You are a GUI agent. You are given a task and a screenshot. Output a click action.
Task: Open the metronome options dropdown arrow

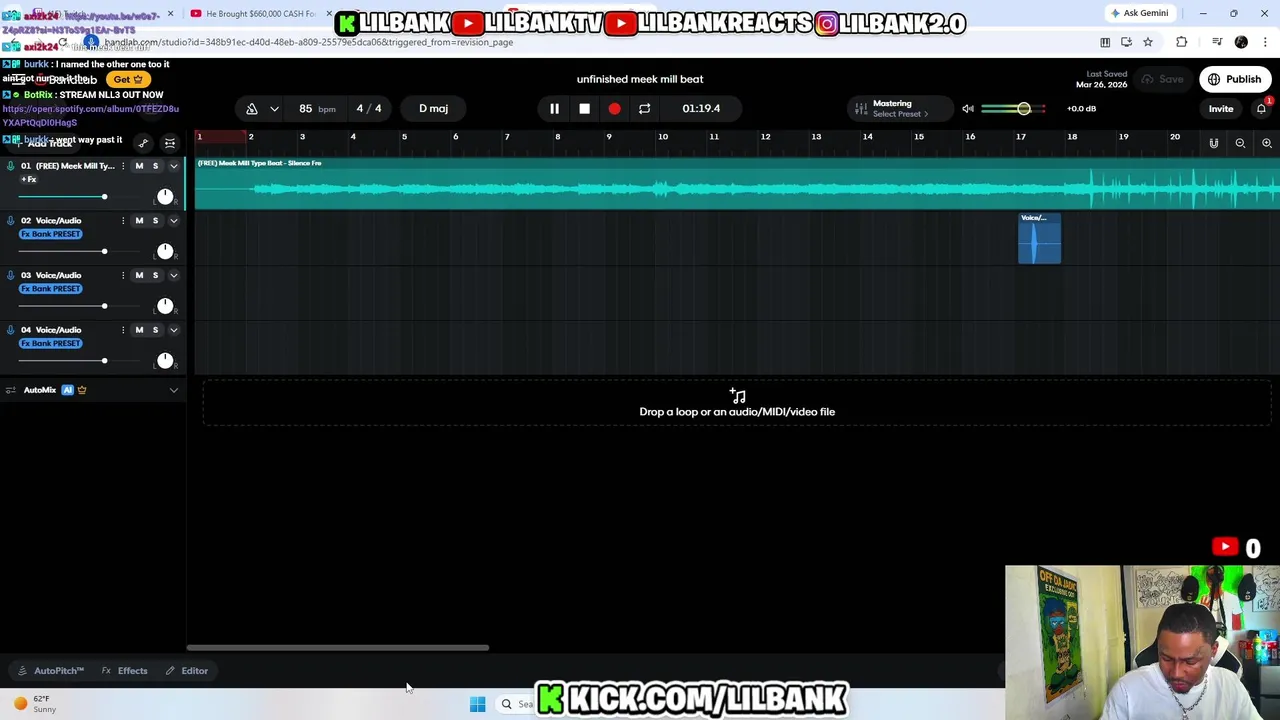pos(274,108)
